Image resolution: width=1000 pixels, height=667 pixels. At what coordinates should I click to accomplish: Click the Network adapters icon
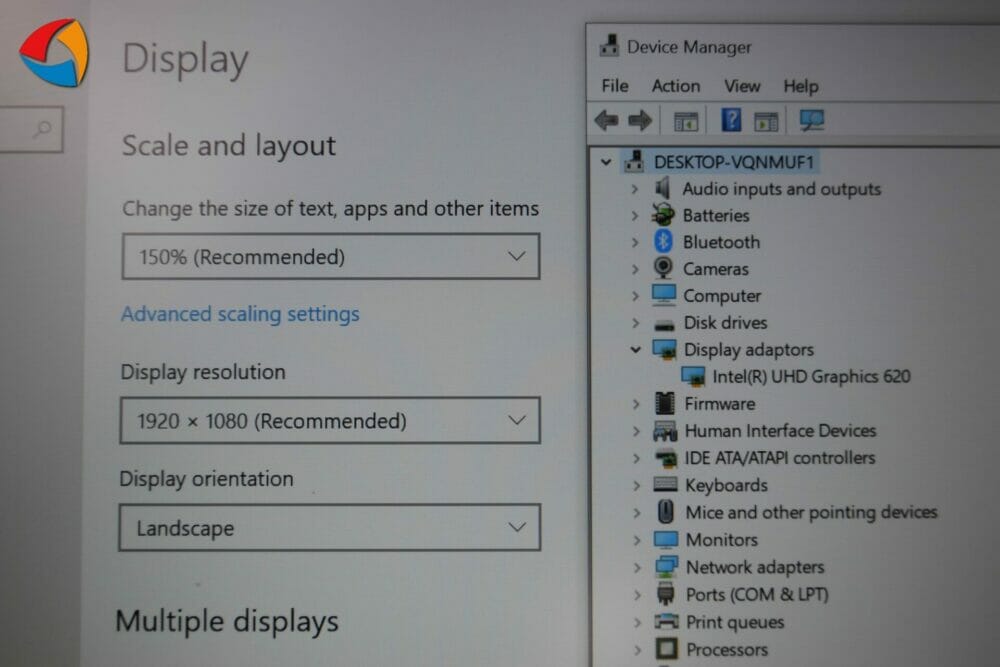(x=666, y=566)
